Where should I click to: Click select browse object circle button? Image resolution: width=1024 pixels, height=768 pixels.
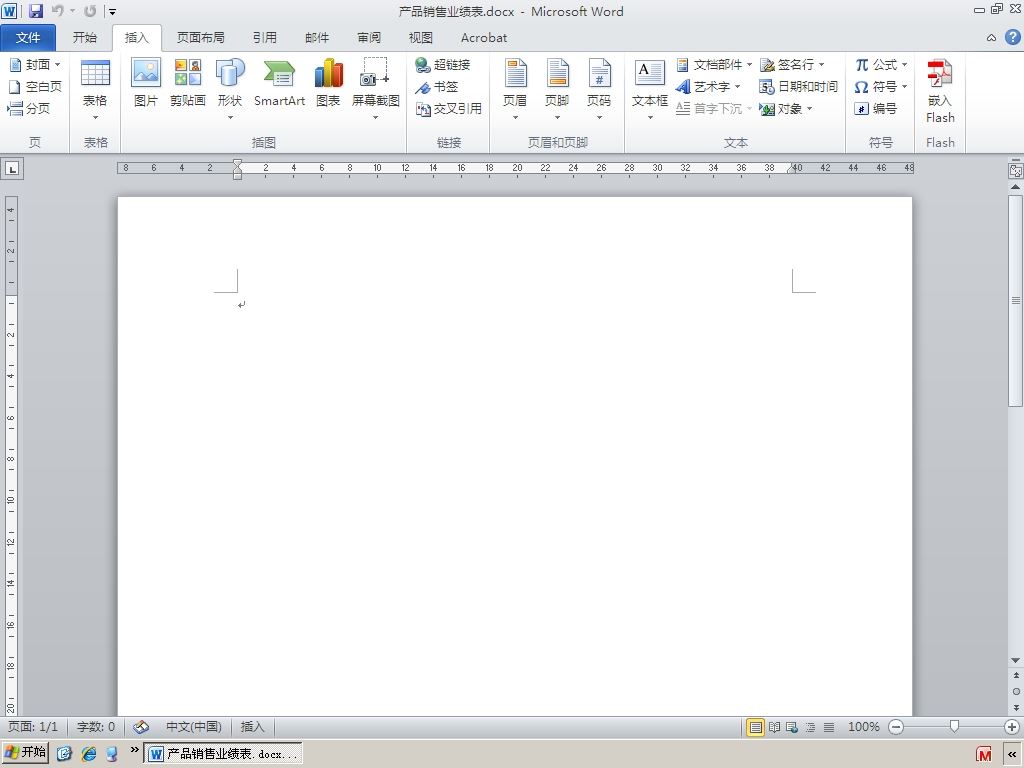click(1016, 691)
